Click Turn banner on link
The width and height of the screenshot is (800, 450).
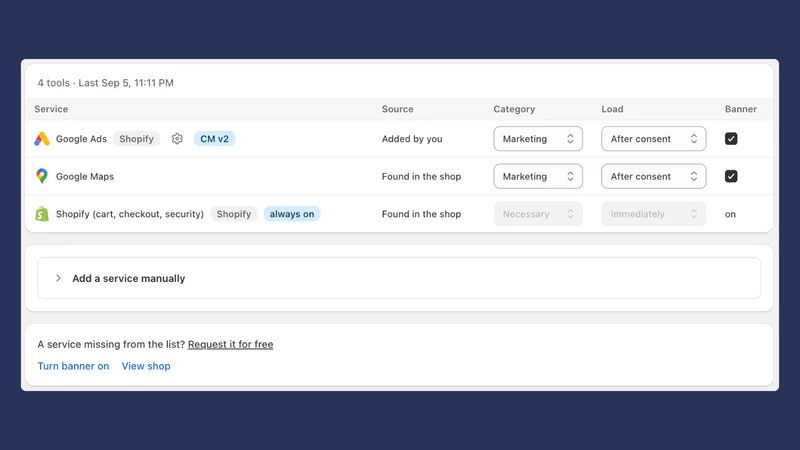click(73, 366)
